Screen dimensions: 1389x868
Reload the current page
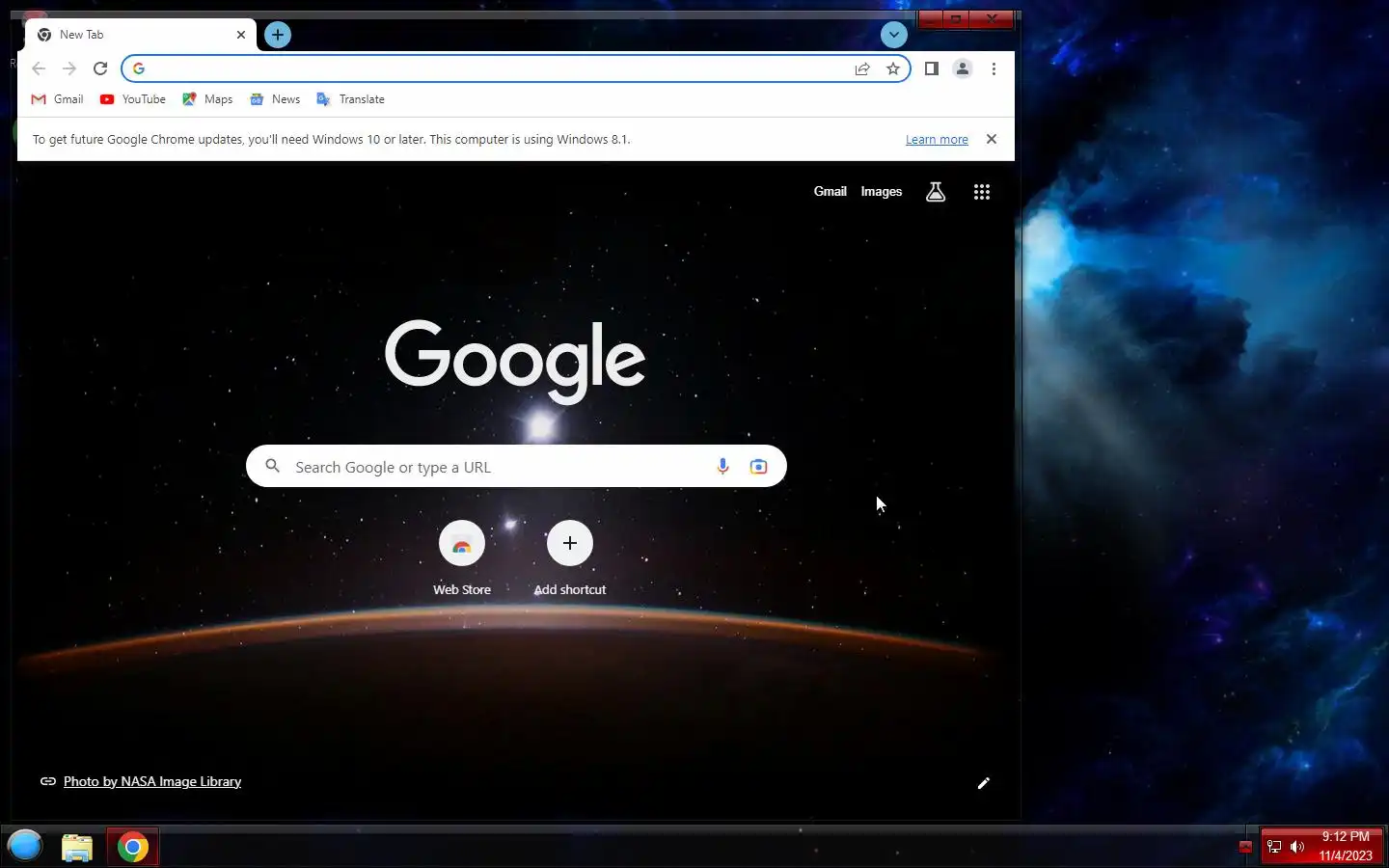(100, 68)
